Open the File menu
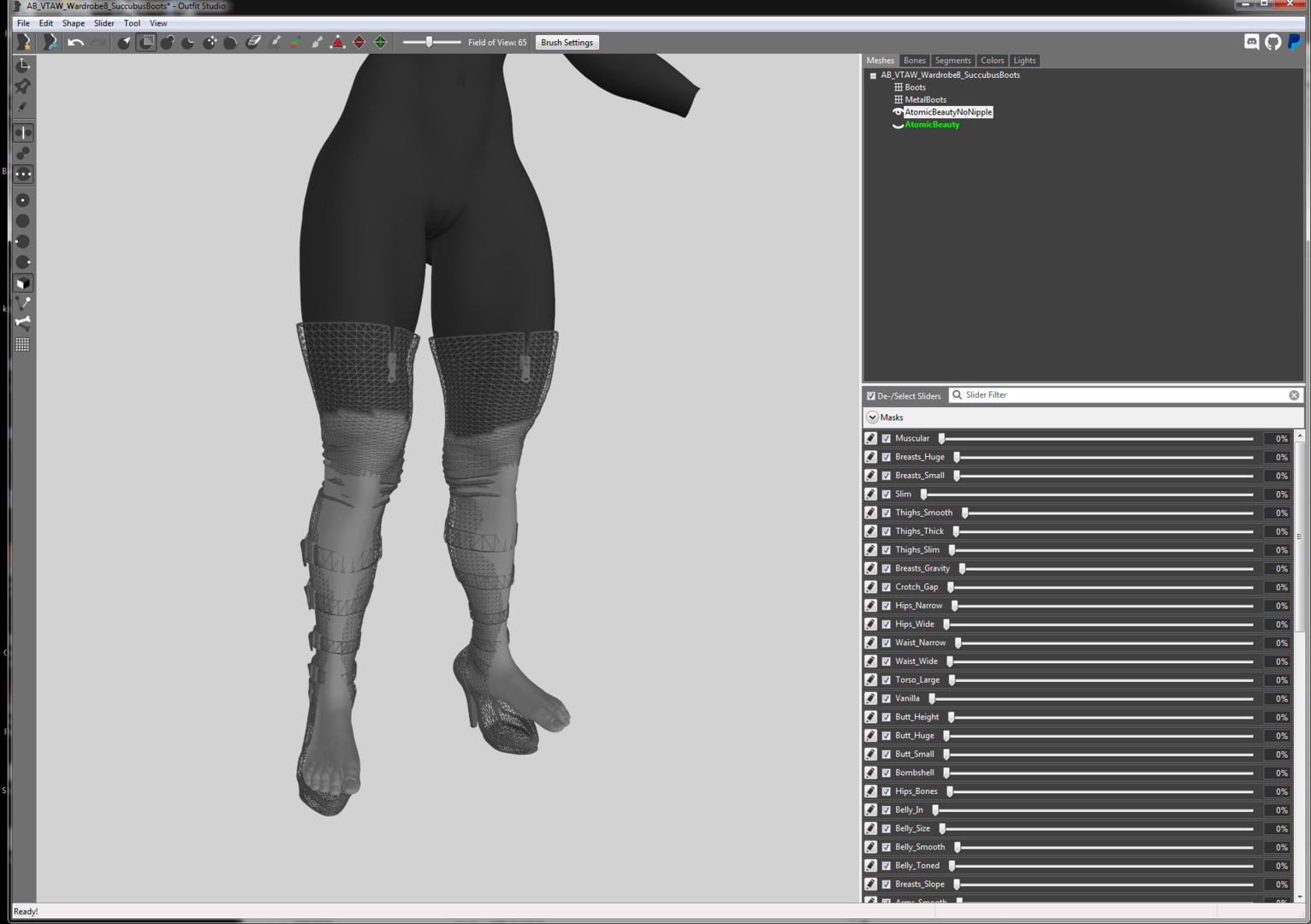The width and height of the screenshot is (1311, 924). 23,23
